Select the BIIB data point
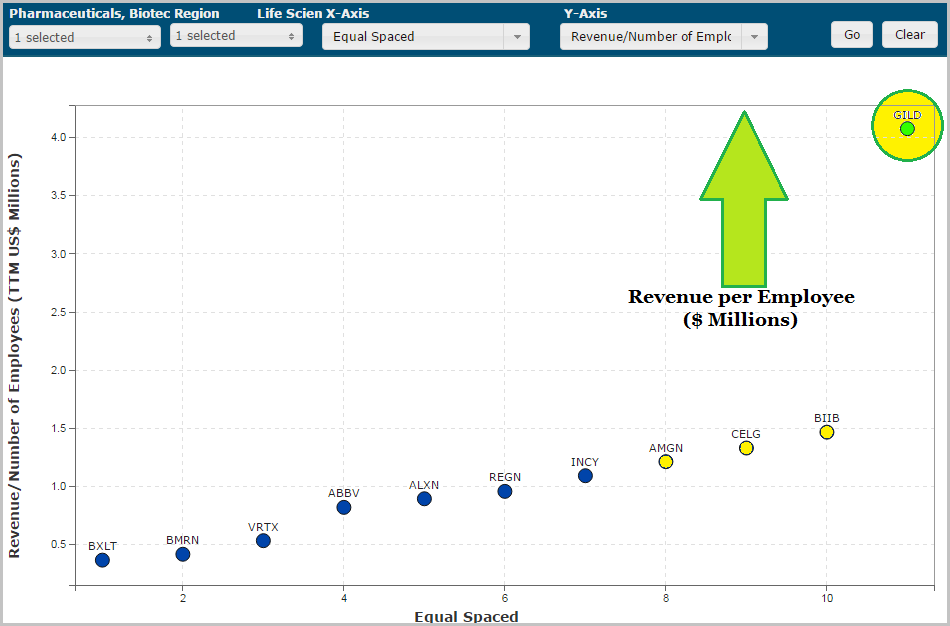950x626 pixels. (827, 432)
